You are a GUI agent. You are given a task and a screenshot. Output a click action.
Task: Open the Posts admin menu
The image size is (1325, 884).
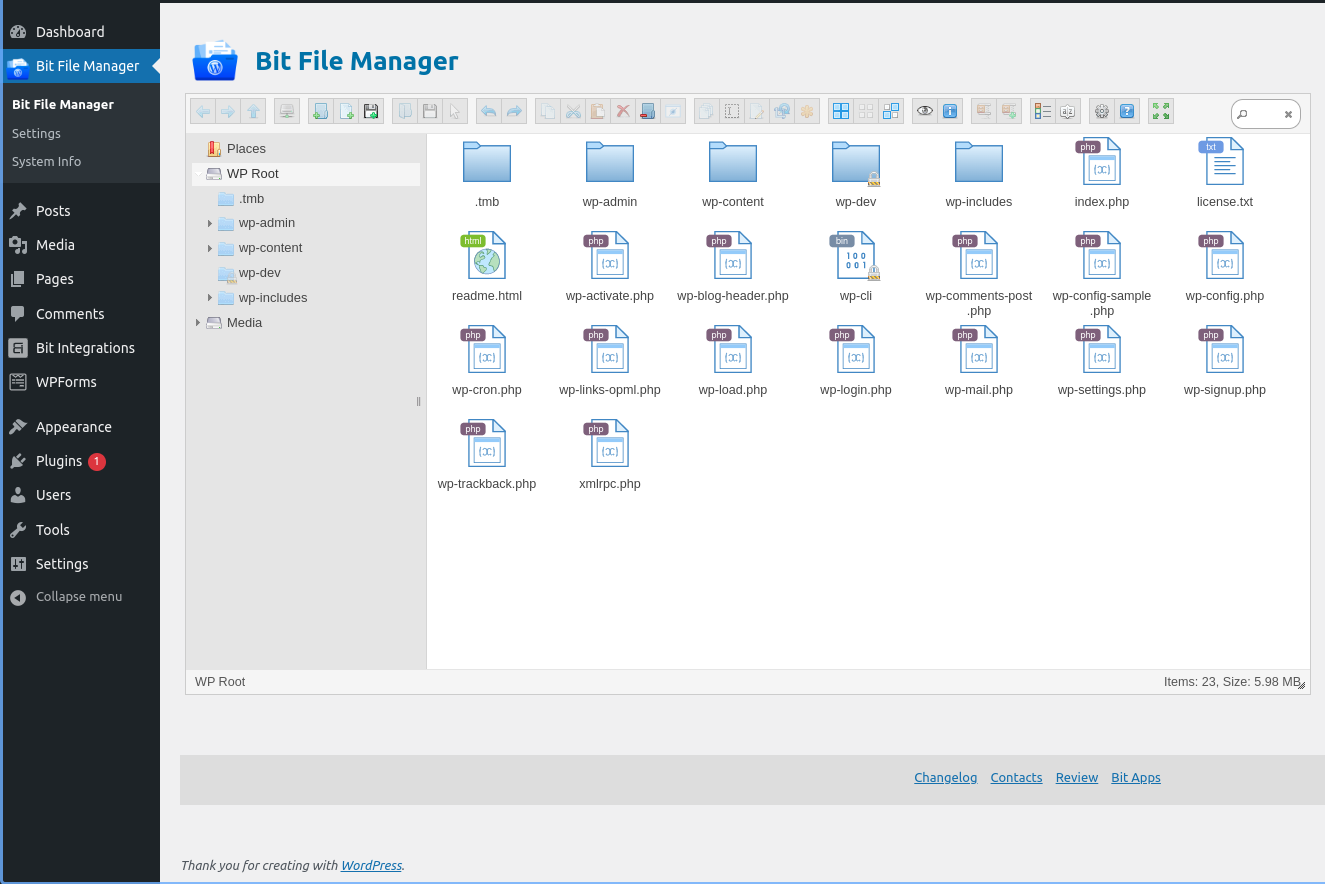click(80, 211)
